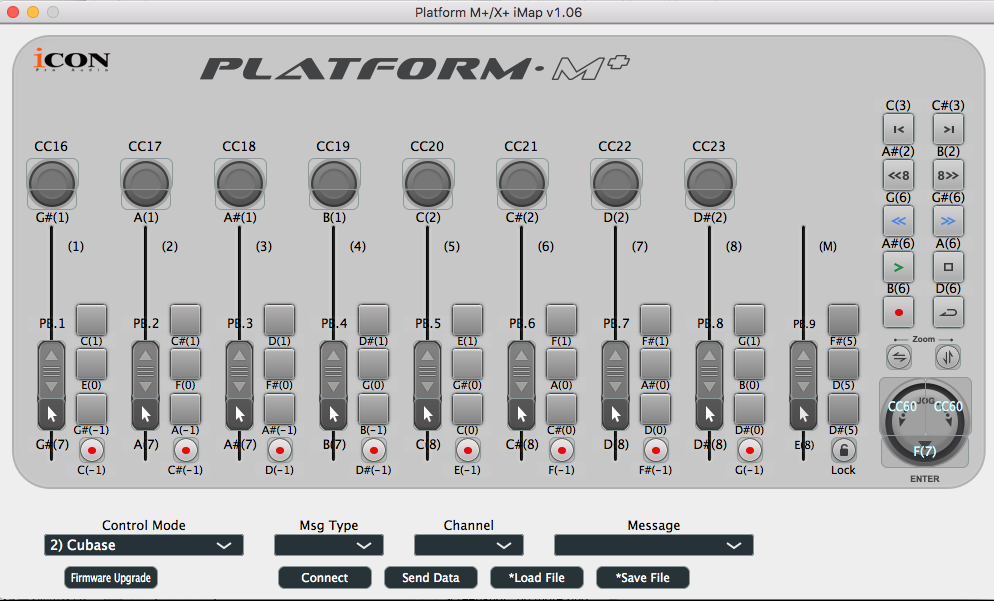Open the Msg Type dropdown
994x601 pixels.
(329, 545)
